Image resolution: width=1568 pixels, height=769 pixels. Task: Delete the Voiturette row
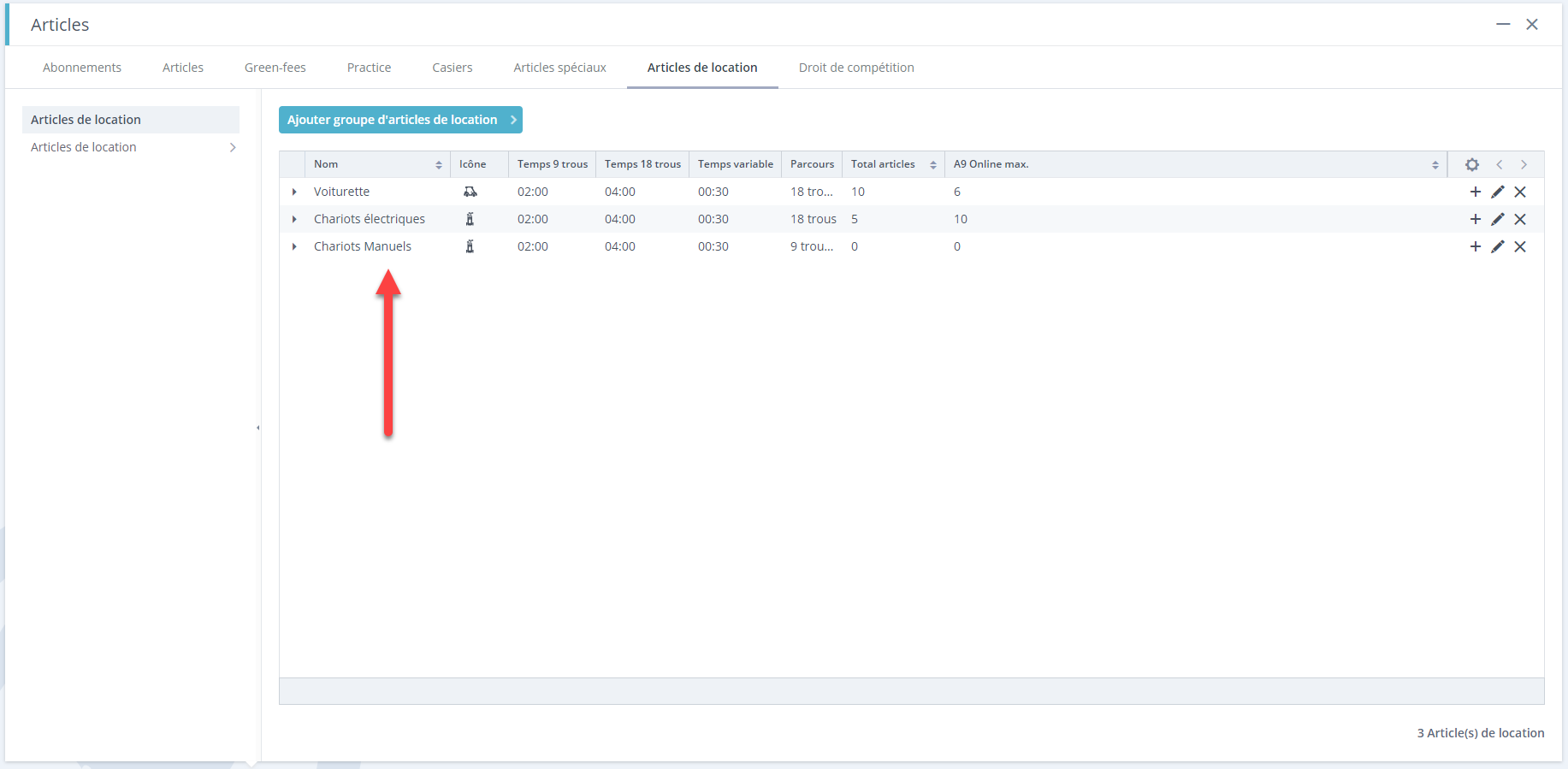click(1520, 192)
